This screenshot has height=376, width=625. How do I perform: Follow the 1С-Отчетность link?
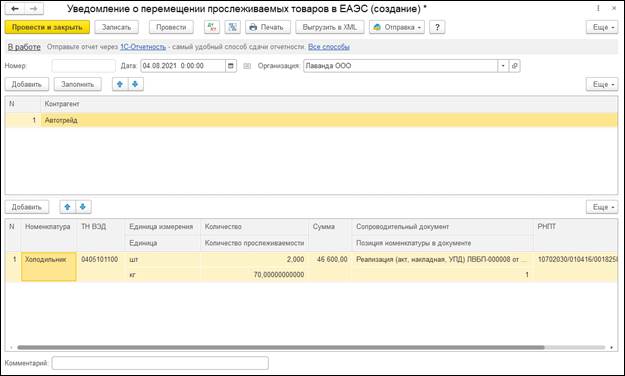coord(143,47)
